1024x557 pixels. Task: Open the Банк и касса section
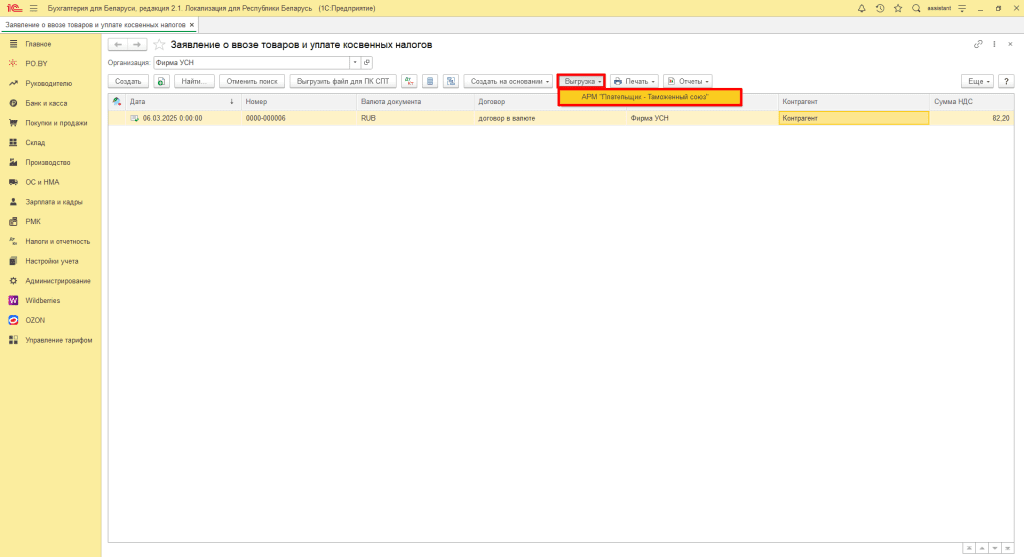[x=47, y=103]
